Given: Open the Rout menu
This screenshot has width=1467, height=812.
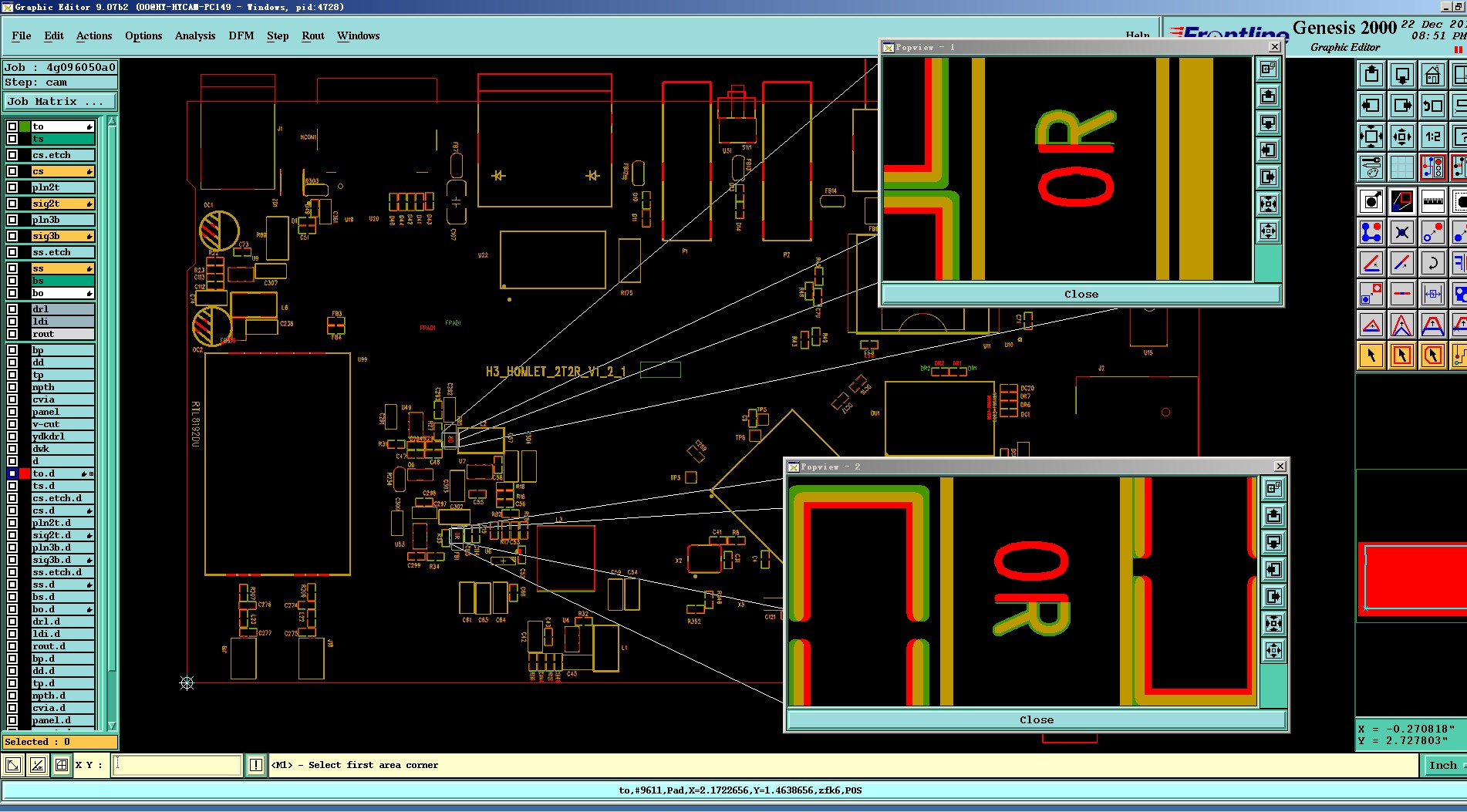Looking at the screenshot, I should point(313,35).
